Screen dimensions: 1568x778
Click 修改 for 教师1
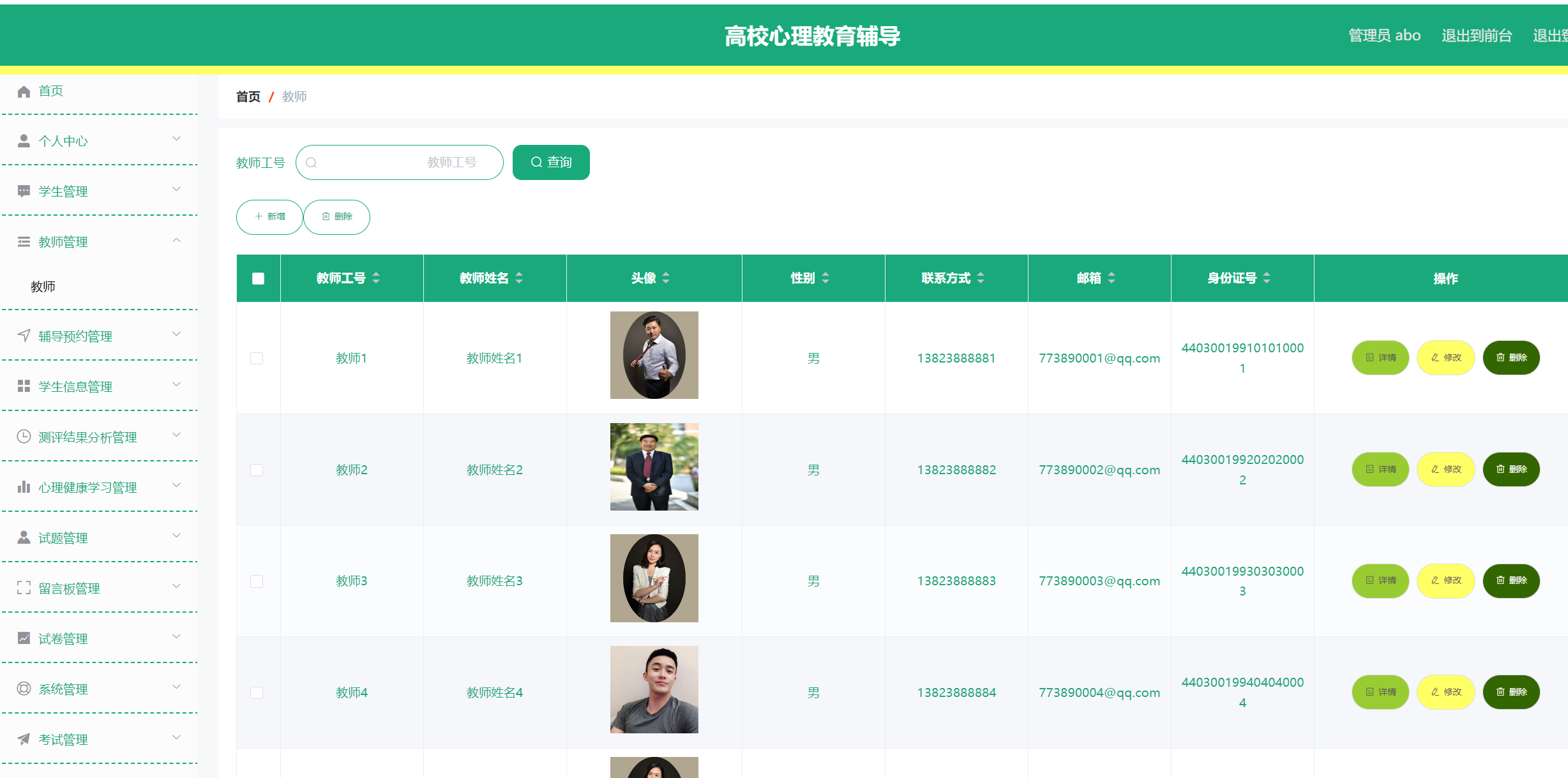tap(1446, 357)
